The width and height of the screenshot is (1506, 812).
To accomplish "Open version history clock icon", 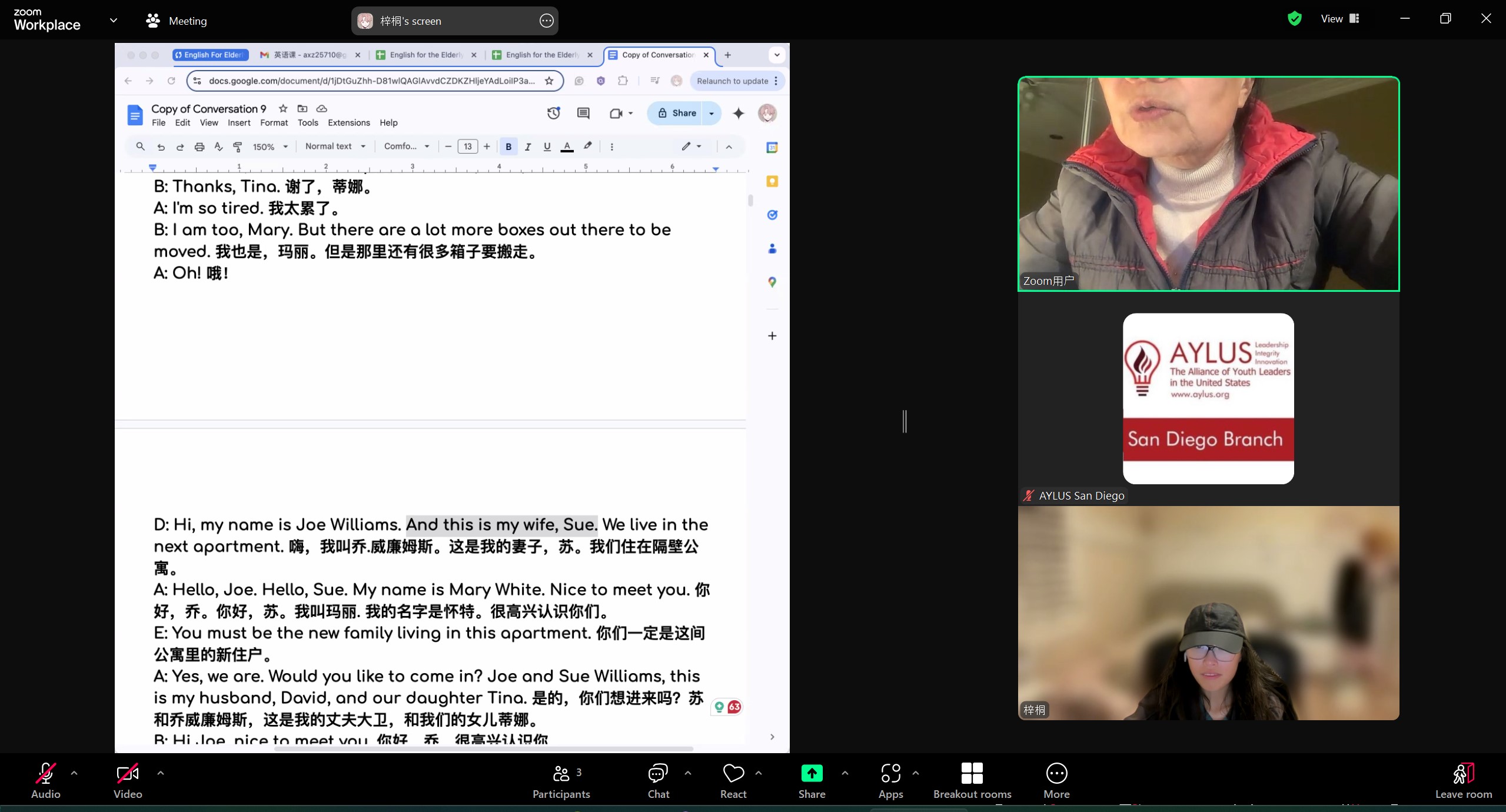I will coord(553,113).
